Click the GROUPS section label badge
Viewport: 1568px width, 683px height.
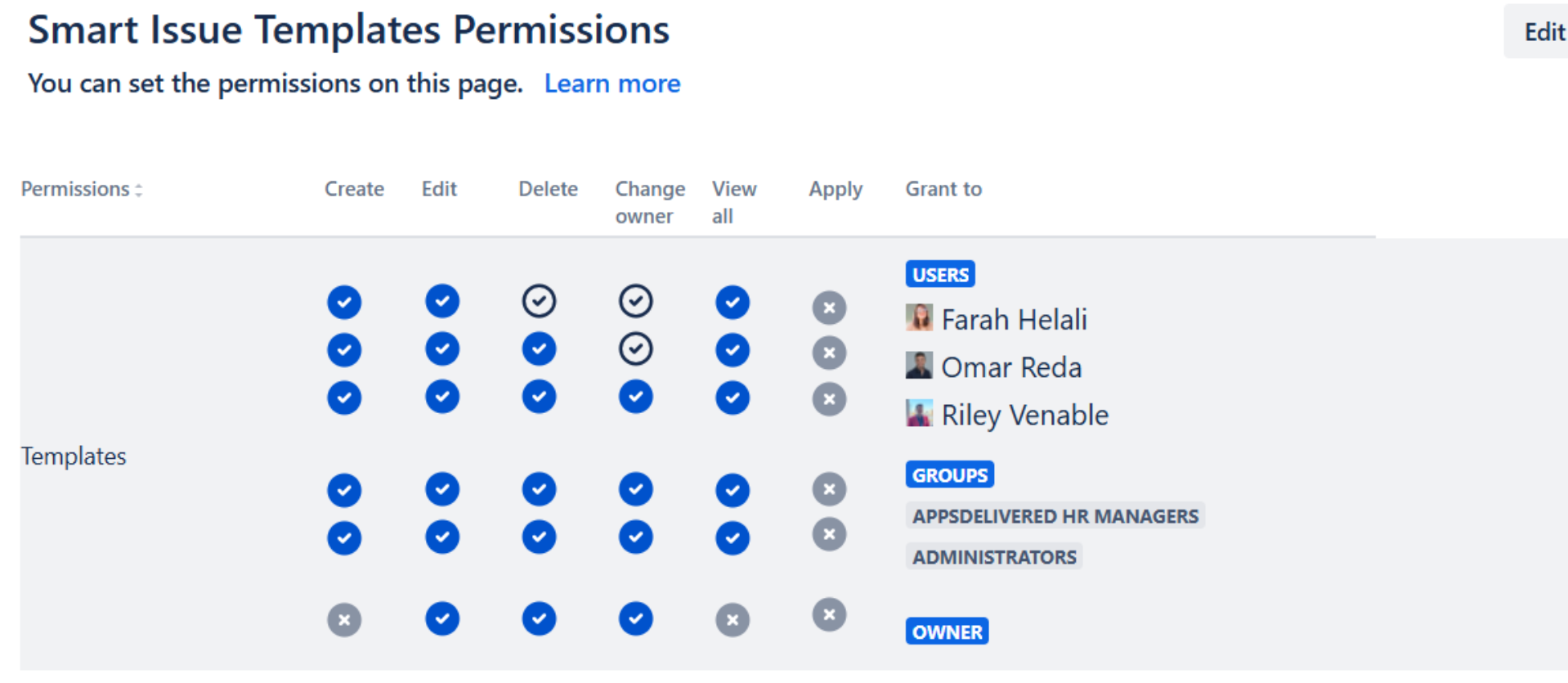pos(949,474)
